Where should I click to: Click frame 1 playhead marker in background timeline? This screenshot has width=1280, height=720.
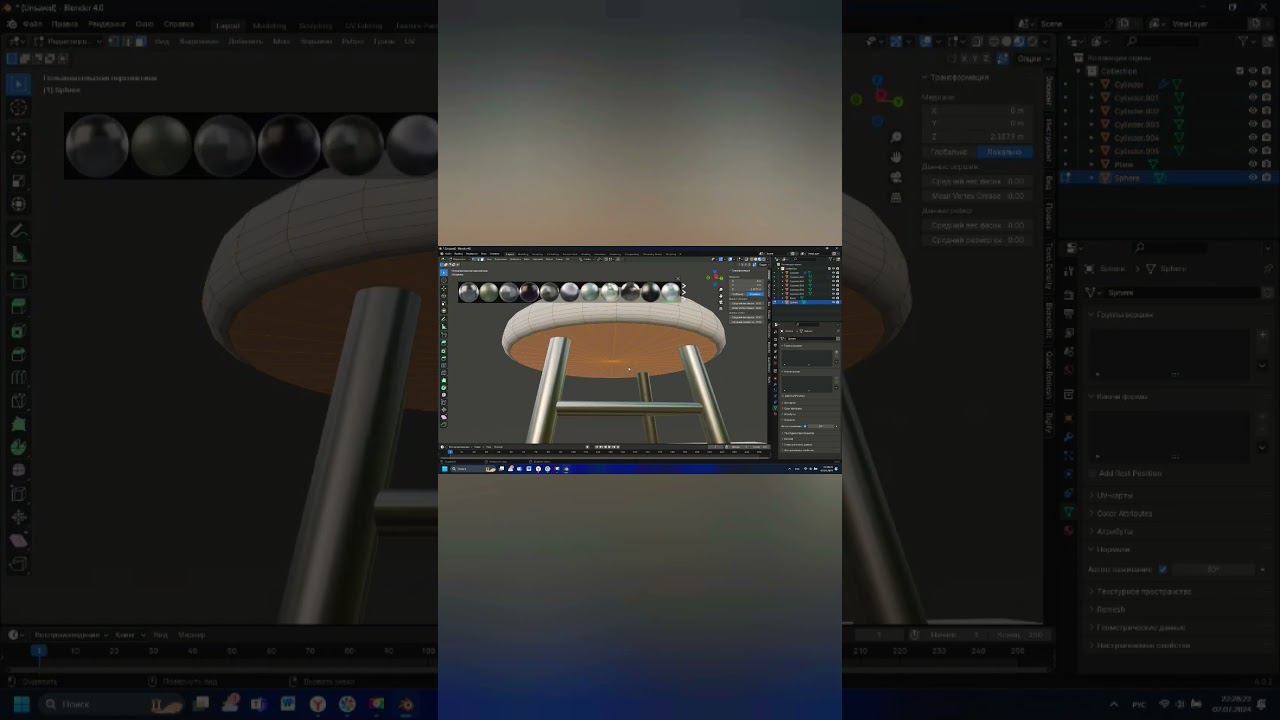click(x=37, y=650)
